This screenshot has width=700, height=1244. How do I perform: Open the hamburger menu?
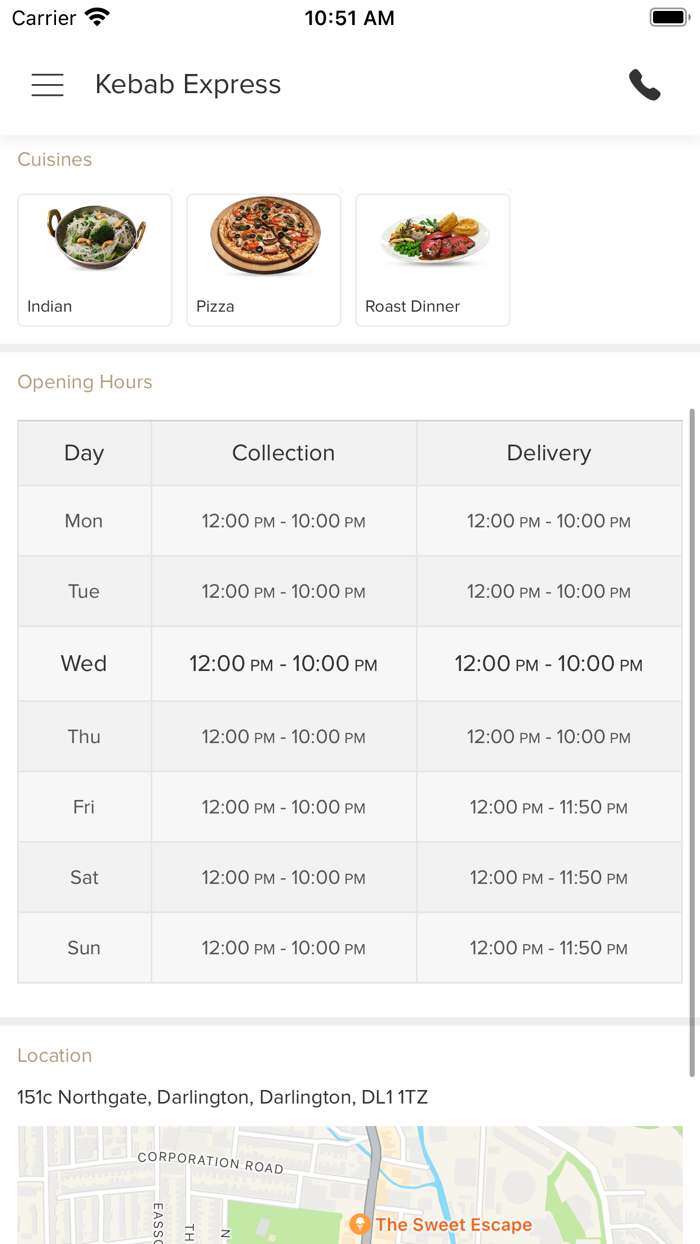[47, 85]
